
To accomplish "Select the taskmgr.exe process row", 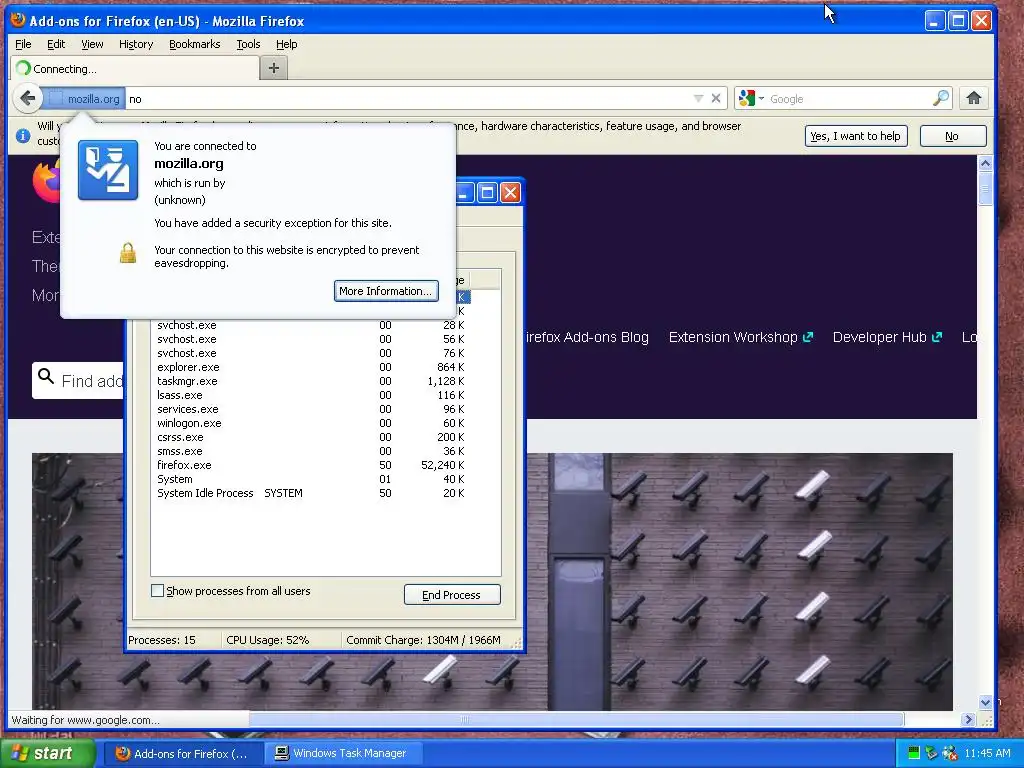I will pyautogui.click(x=310, y=381).
